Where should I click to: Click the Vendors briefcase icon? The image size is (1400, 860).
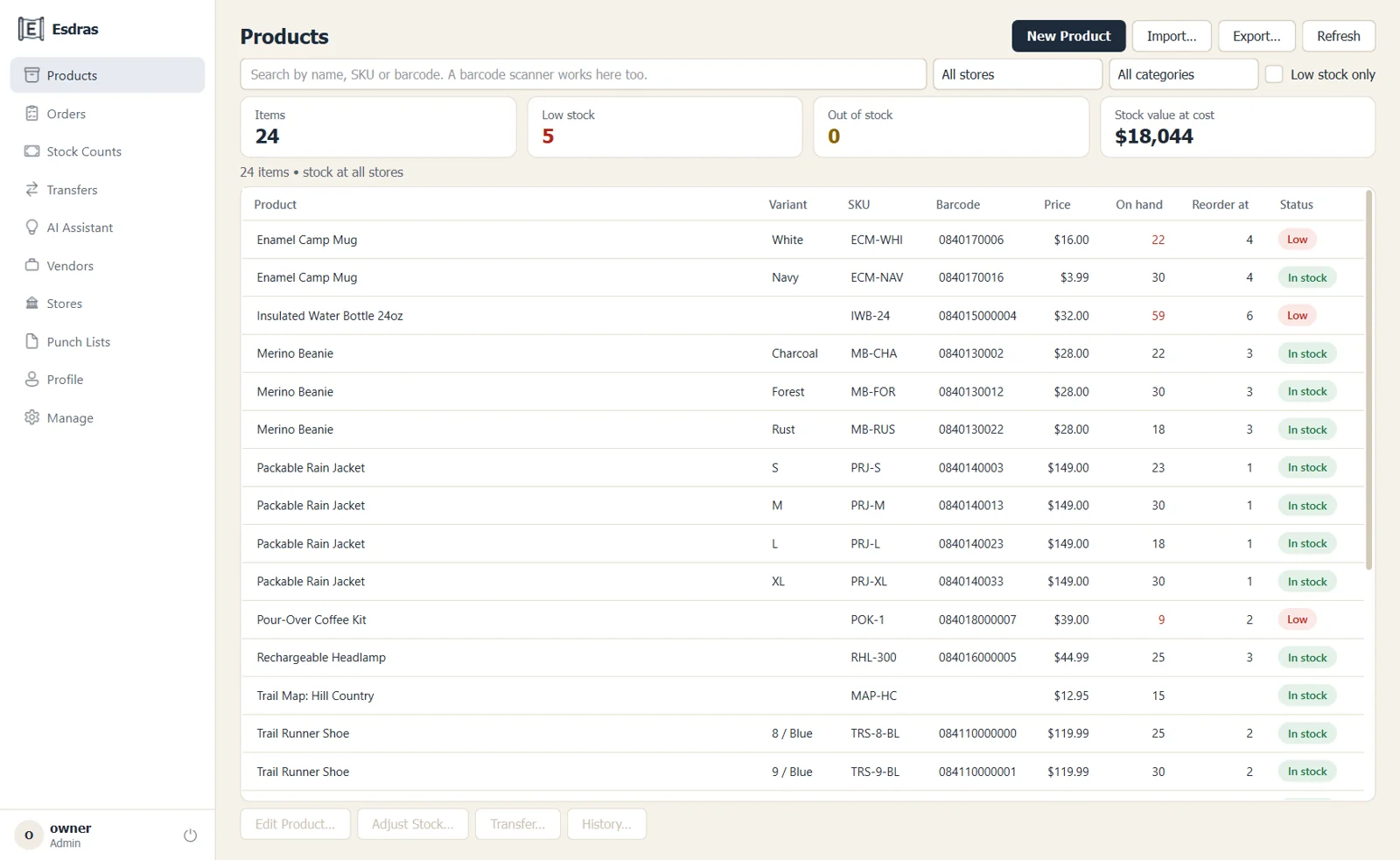[31, 265]
